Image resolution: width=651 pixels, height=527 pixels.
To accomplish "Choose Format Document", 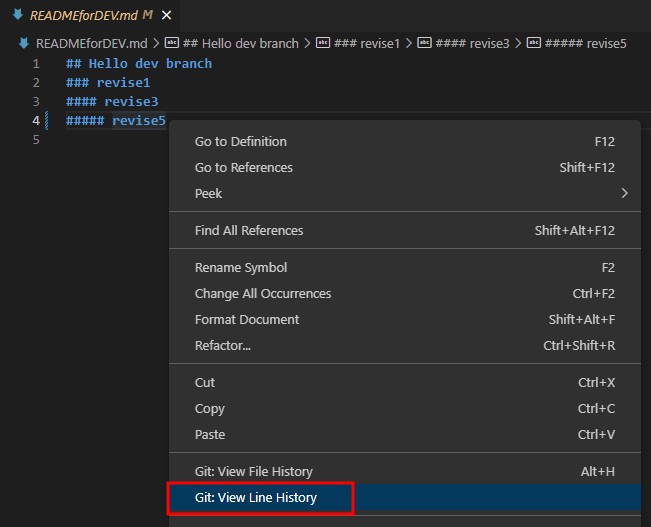I will click(x=405, y=319).
